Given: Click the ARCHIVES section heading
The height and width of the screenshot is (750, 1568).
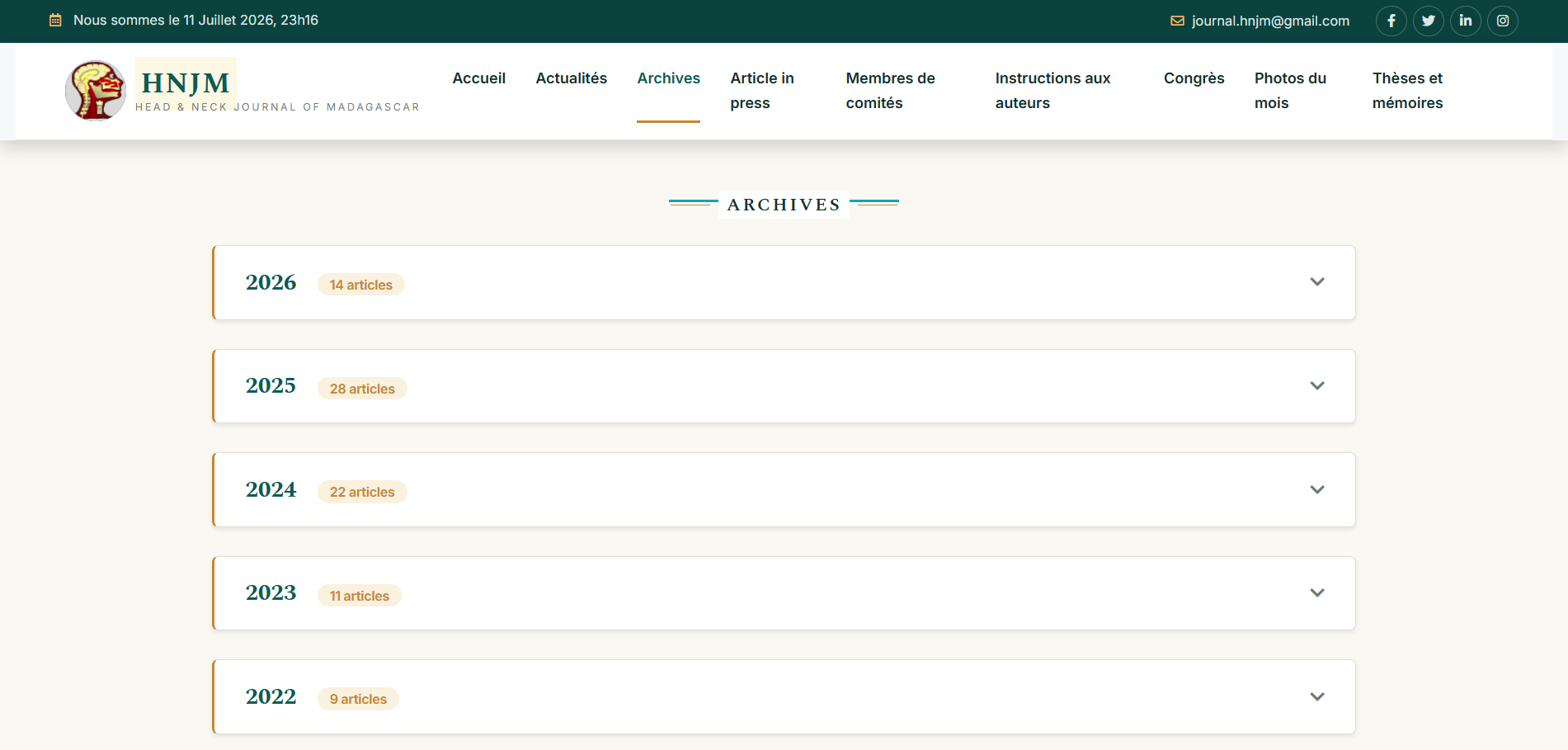Looking at the screenshot, I should click(x=784, y=205).
